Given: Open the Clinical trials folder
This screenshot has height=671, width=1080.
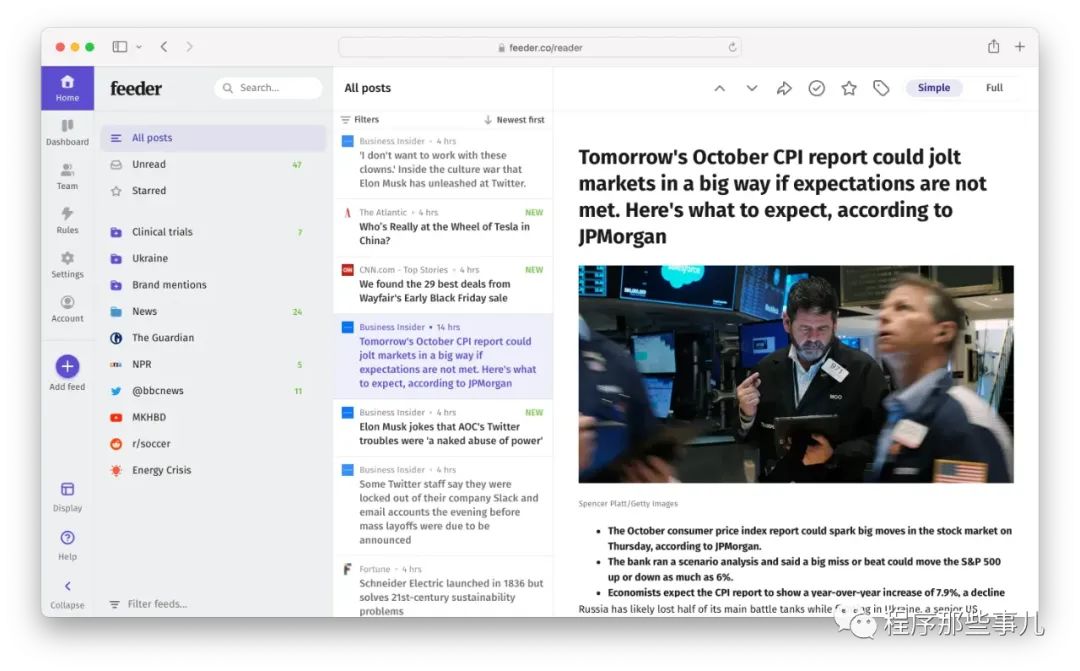Looking at the screenshot, I should 214,231.
